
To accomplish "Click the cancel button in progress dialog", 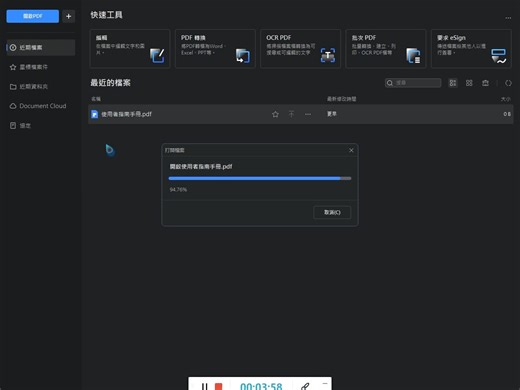I will pyautogui.click(x=332, y=212).
